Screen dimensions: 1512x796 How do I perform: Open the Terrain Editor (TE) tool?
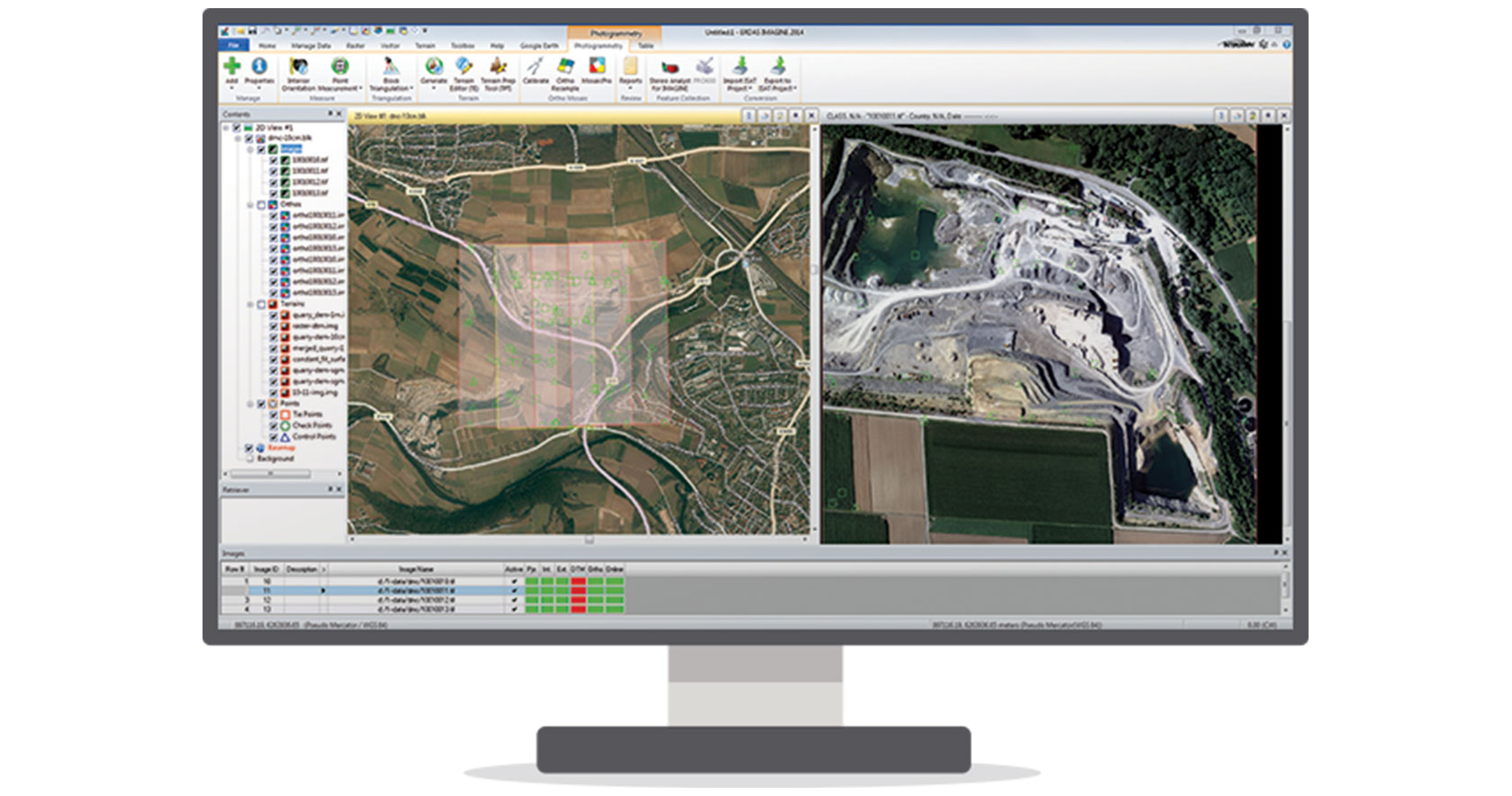click(464, 66)
